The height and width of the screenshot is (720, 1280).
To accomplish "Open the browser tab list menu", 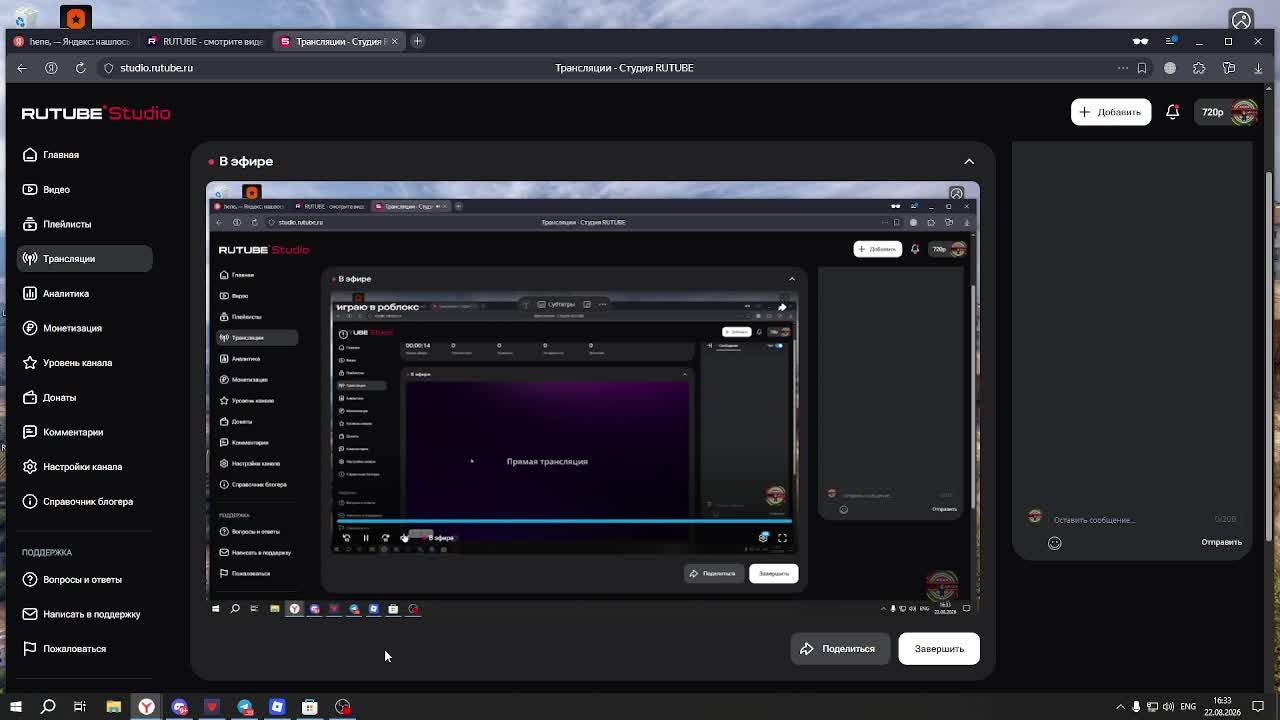I will (x=1170, y=41).
